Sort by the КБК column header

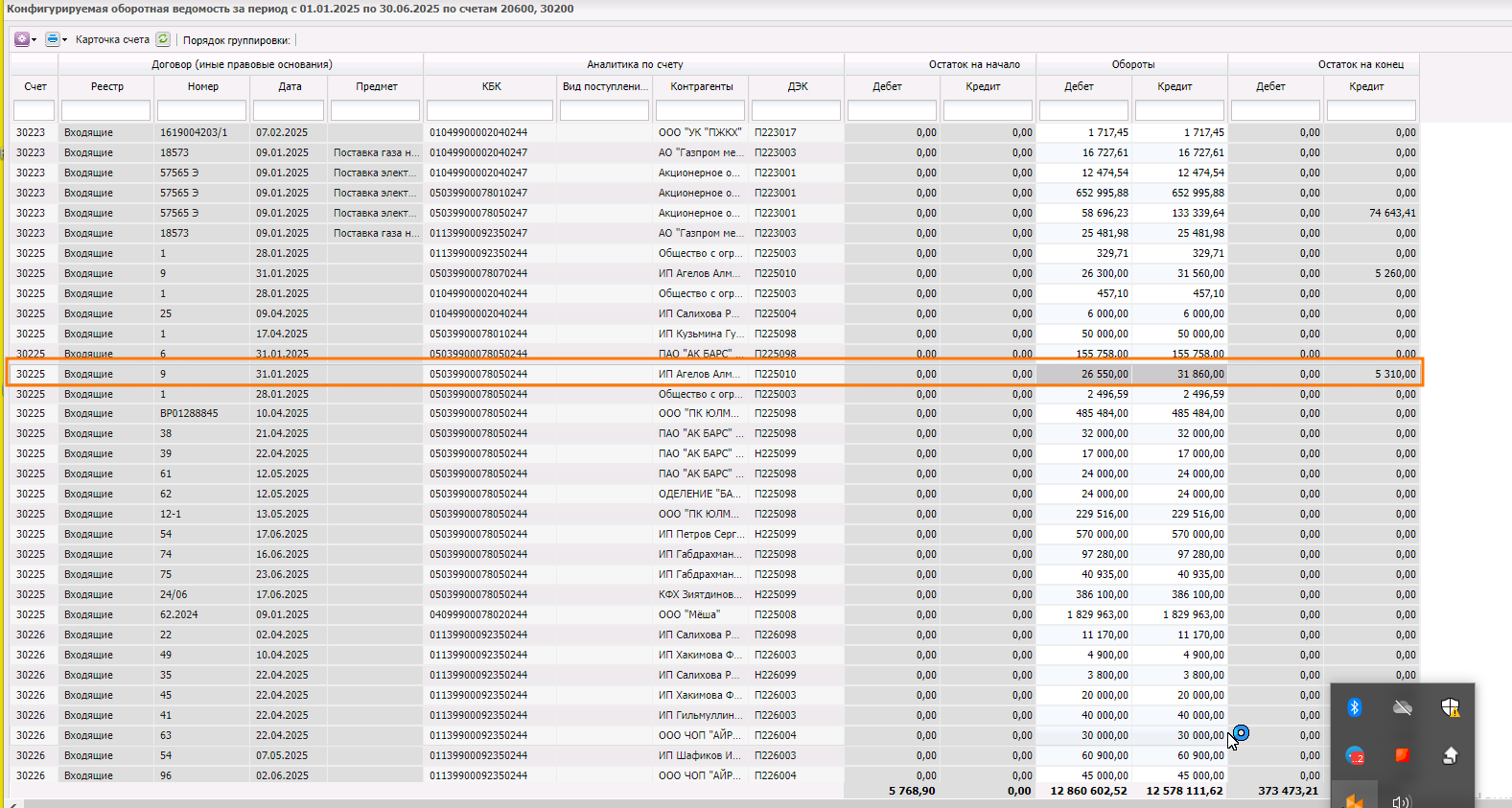[x=491, y=86]
